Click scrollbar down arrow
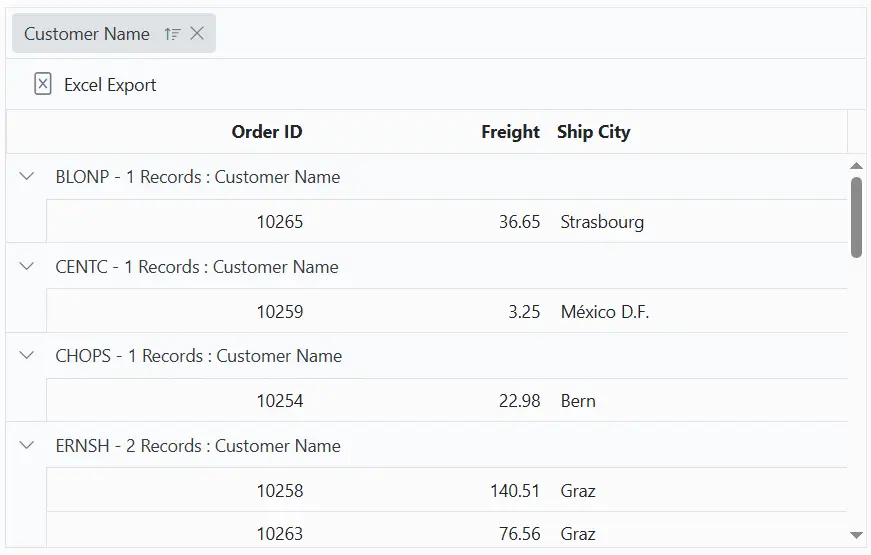871x555 pixels. [856, 536]
